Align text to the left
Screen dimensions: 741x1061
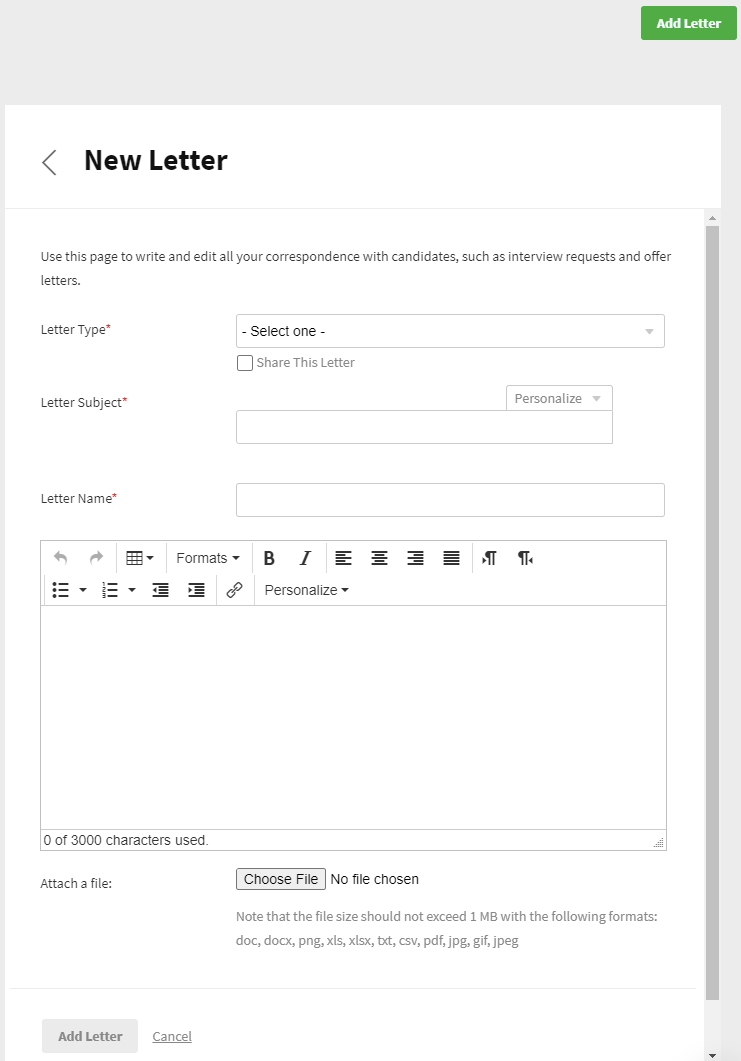343,558
